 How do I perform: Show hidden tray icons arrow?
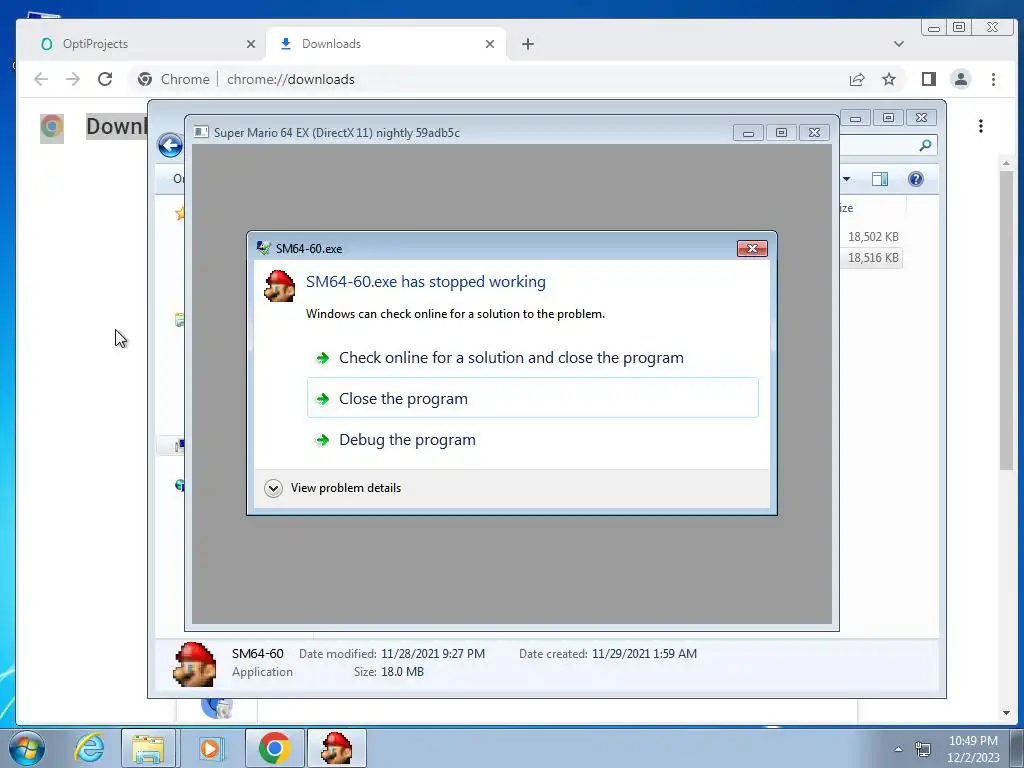899,749
